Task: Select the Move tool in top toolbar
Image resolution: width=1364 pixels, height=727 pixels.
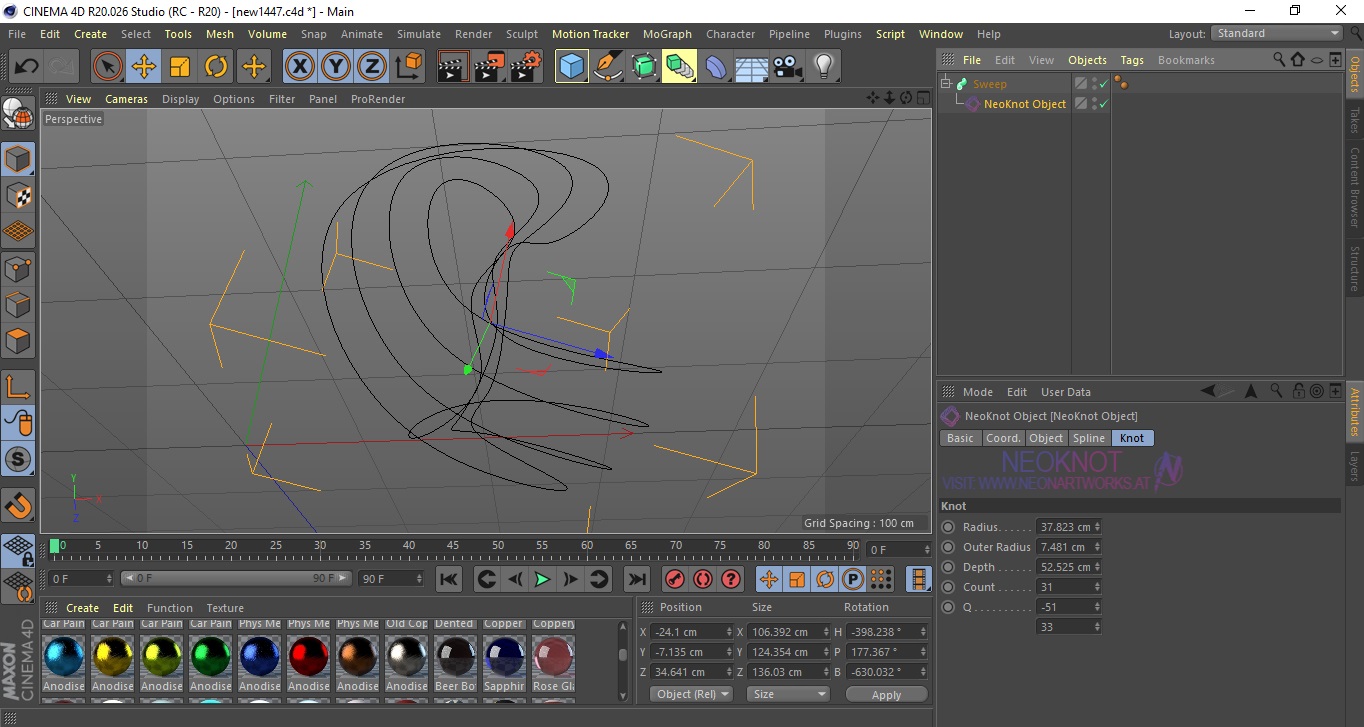Action: pyautogui.click(x=144, y=67)
